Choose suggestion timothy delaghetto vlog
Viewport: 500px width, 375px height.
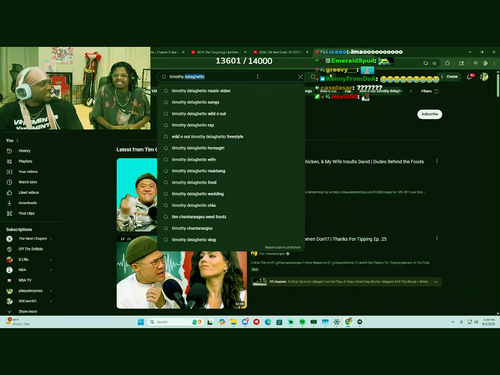coord(231,240)
